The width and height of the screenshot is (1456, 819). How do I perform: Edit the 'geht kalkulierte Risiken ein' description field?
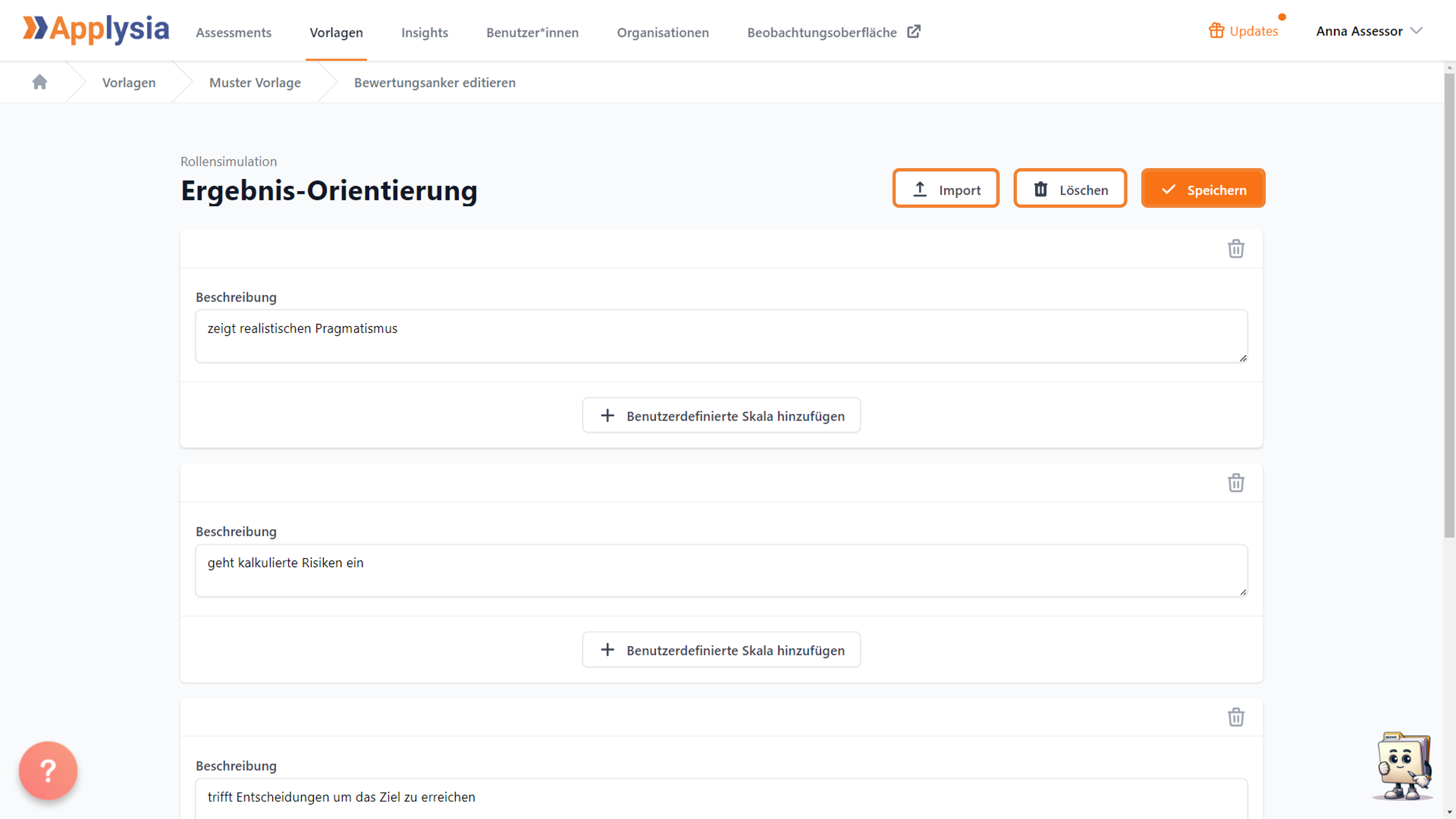pyautogui.click(x=721, y=570)
